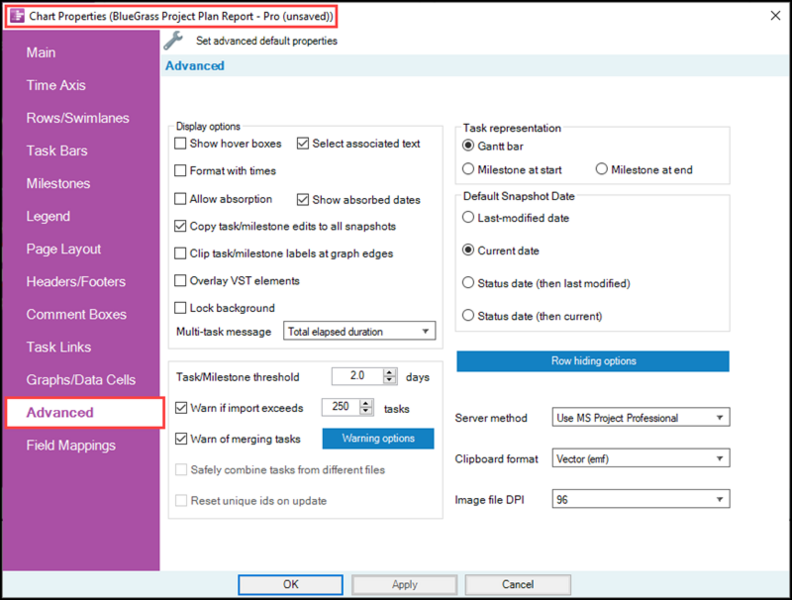Viewport: 792px width, 600px height.
Task: Open Warning options button
Action: pos(378,438)
